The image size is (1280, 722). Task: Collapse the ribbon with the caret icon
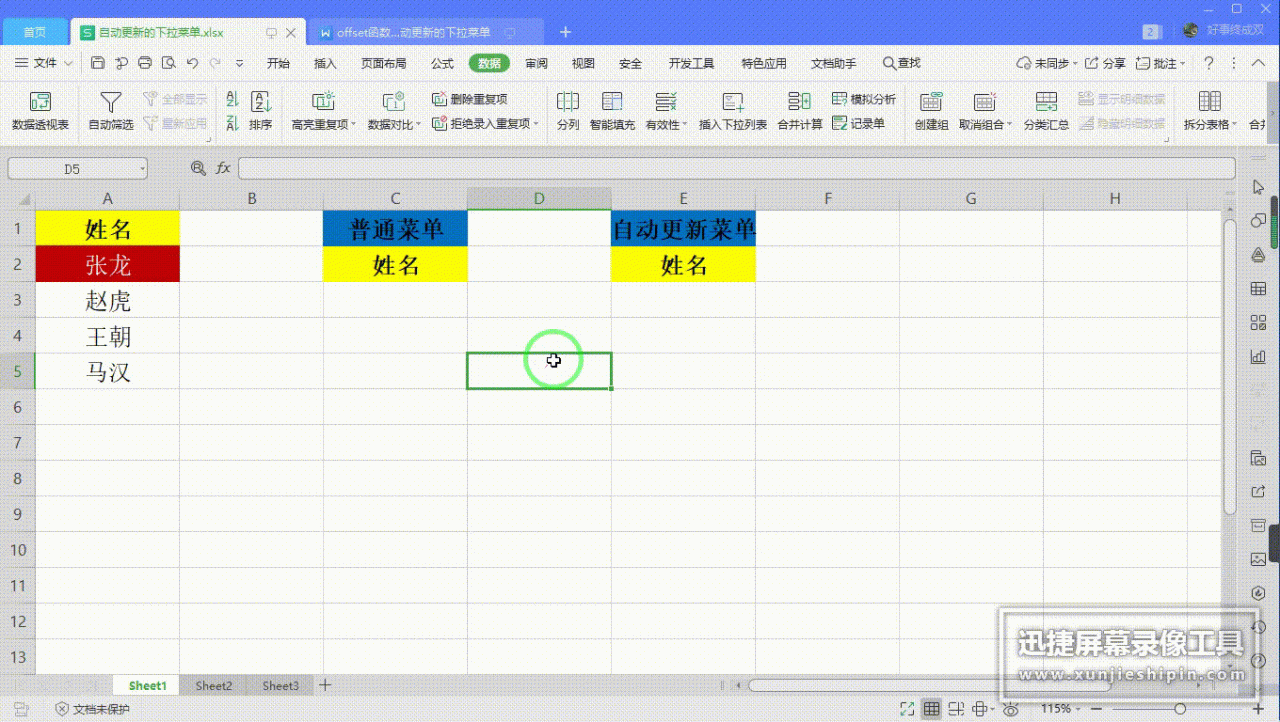(1256, 63)
